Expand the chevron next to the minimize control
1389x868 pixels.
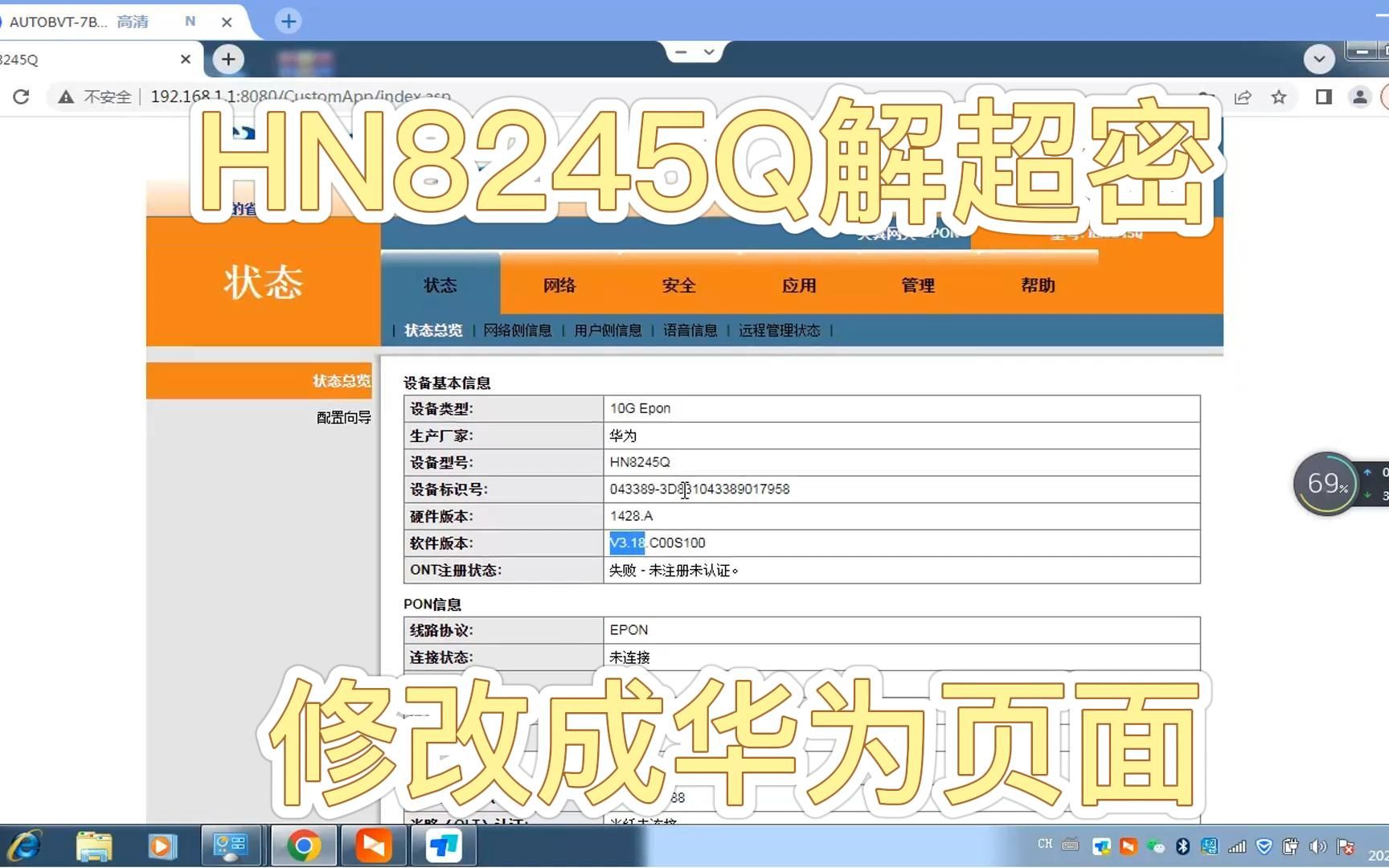click(x=708, y=51)
